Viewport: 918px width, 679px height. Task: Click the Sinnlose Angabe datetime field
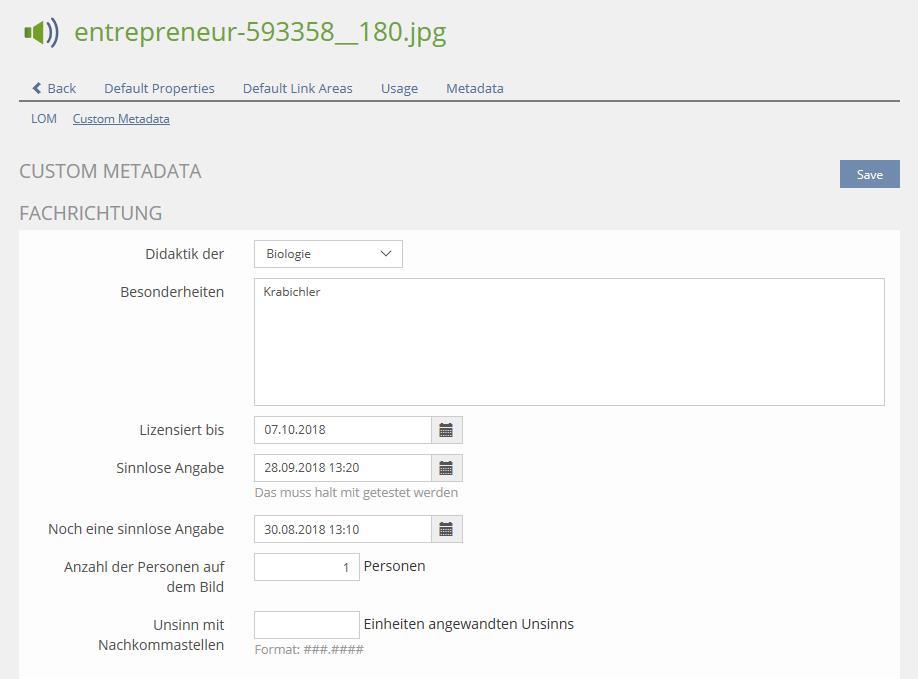(x=342, y=468)
